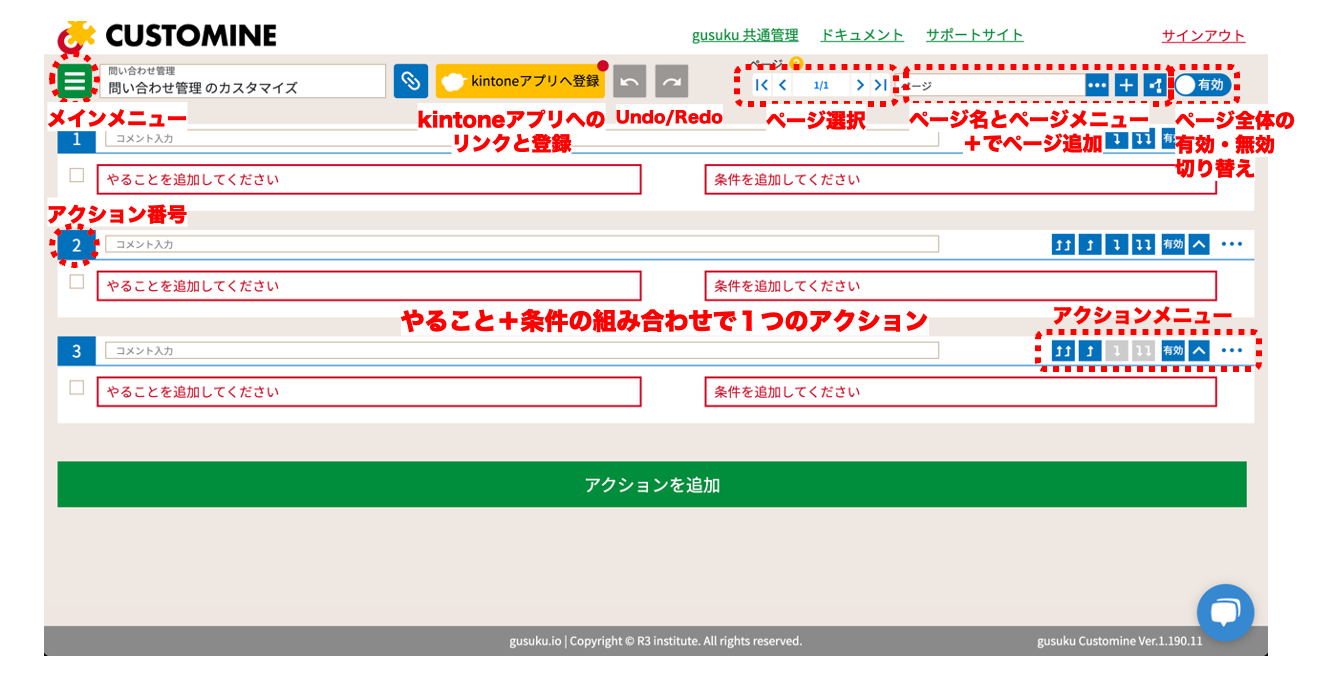Jump to the last page
Viewport: 1338px width, 689px height.
pos(879,85)
